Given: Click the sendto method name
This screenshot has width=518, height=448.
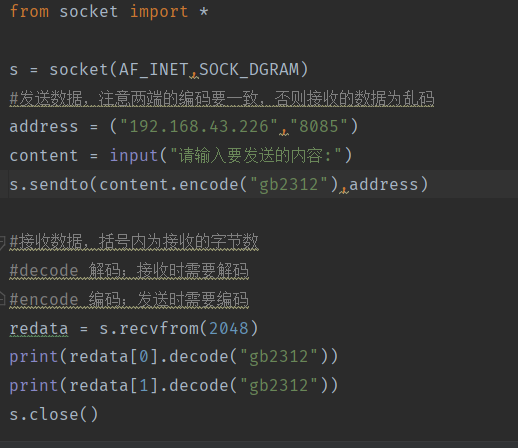Looking at the screenshot, I should coord(59,184).
